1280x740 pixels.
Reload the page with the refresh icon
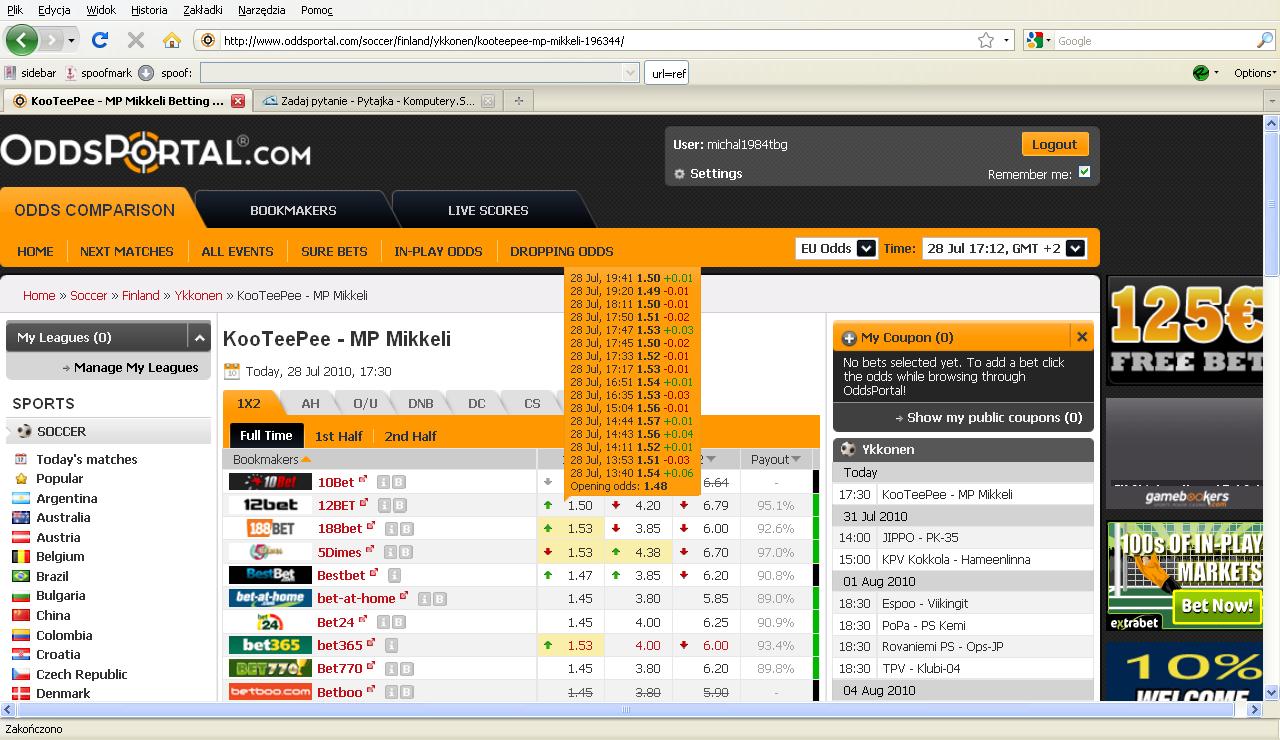click(x=100, y=40)
